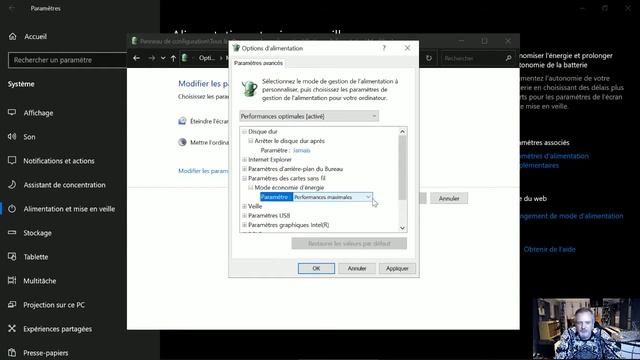Expand Paramètres graphiques Intel(R) node
This screenshot has width=640, height=360.
click(244, 225)
